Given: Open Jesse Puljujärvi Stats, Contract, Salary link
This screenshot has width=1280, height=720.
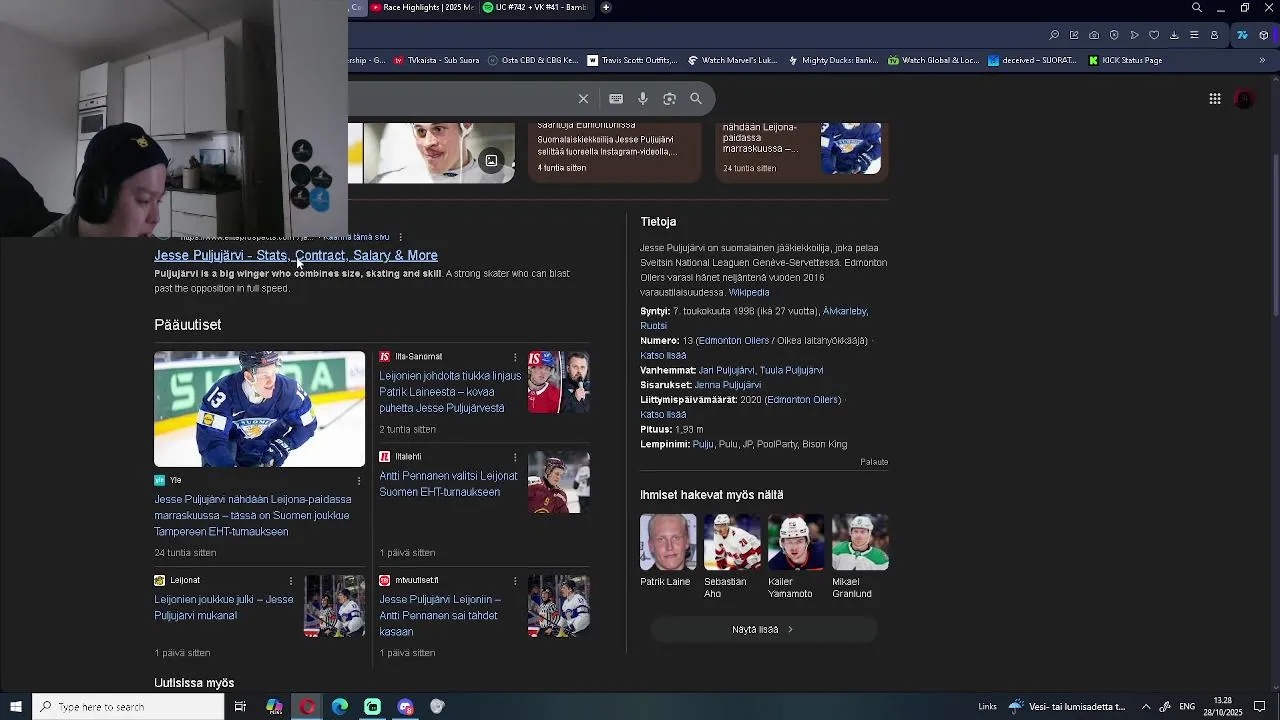Looking at the screenshot, I should pyautogui.click(x=296, y=256).
